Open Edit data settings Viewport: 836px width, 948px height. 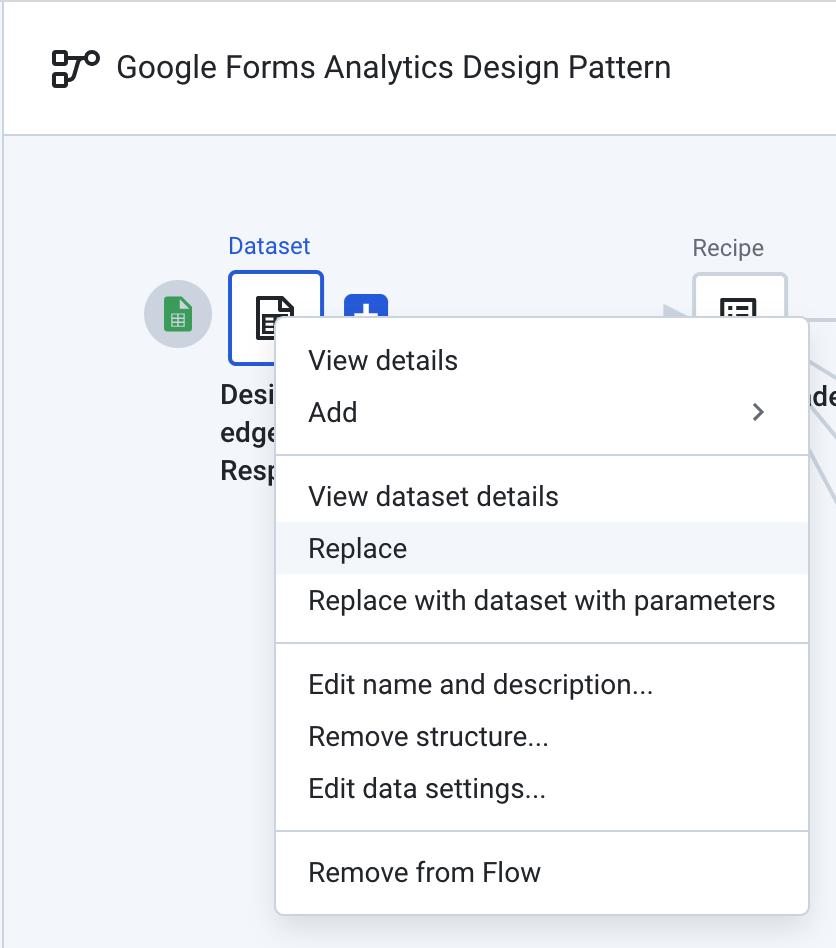coord(425,788)
